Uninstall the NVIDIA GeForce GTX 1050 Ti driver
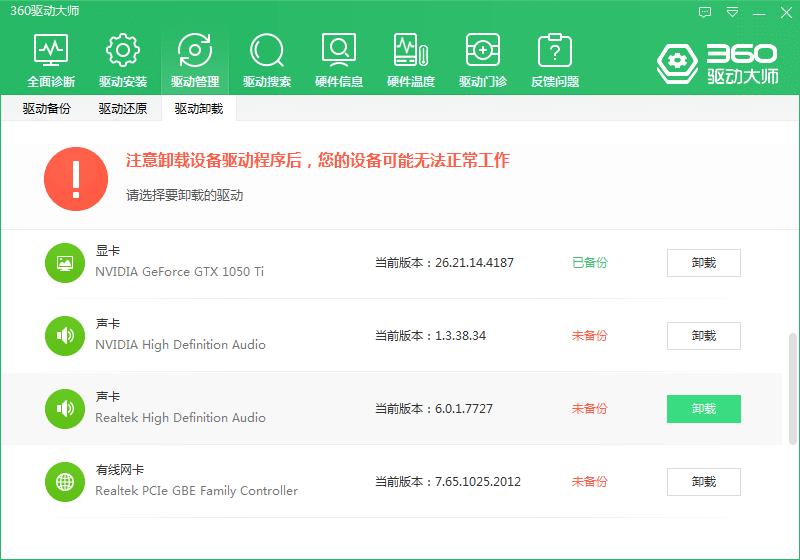Screen dimensions: 800x560 [x=703, y=263]
